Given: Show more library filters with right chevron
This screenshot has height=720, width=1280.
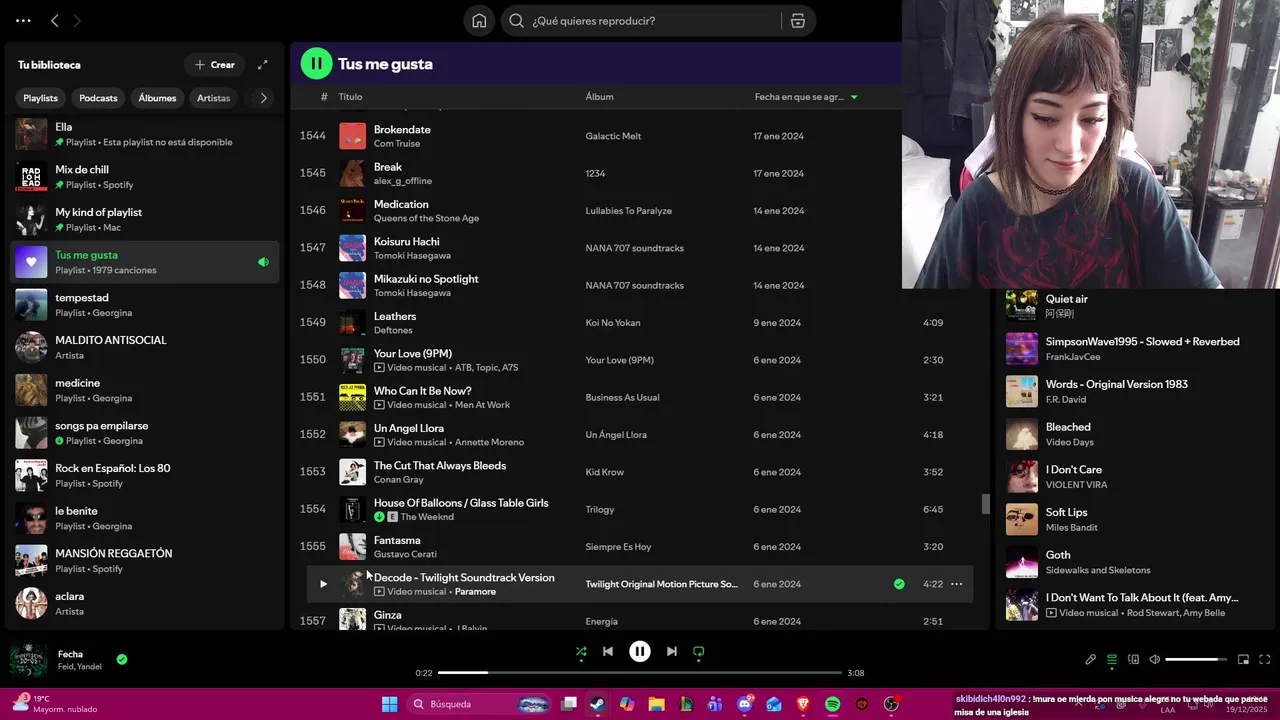Looking at the screenshot, I should (x=263, y=98).
